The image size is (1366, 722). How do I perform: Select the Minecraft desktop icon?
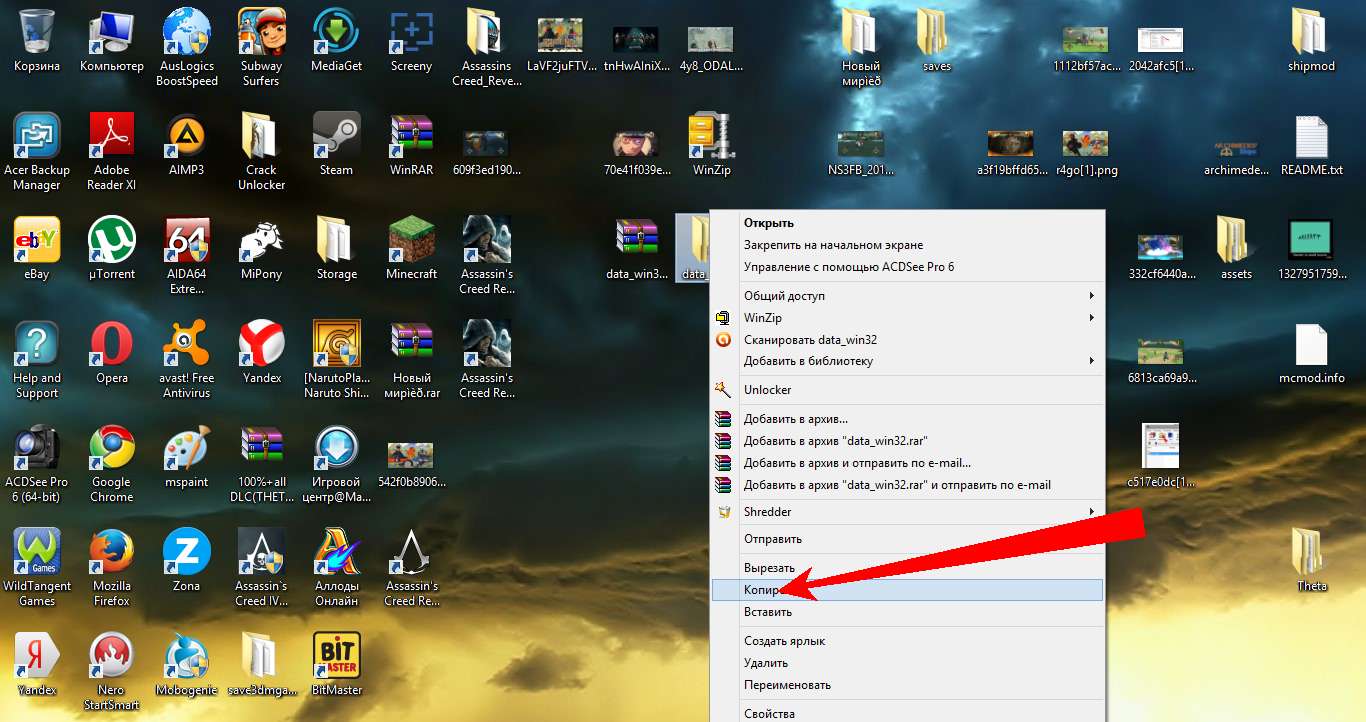[411, 240]
